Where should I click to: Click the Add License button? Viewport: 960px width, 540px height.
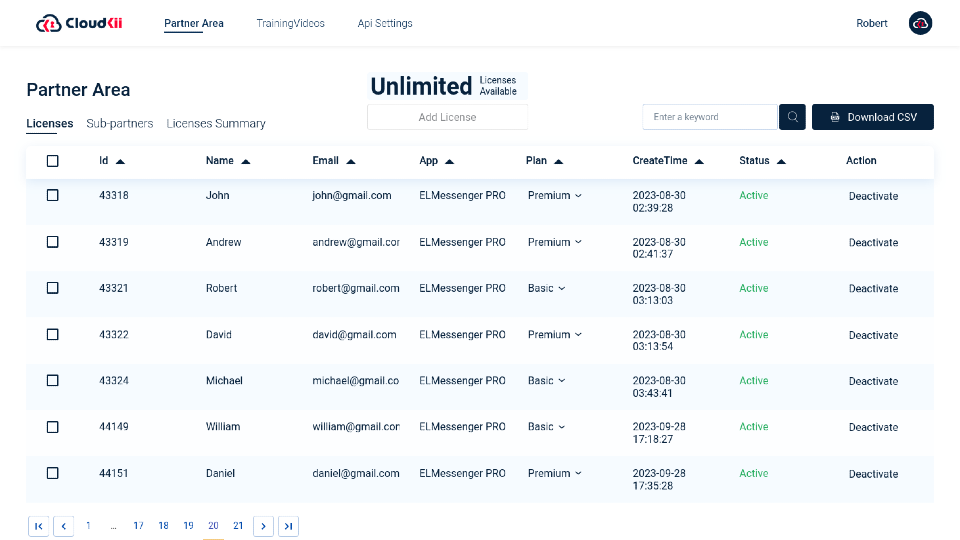[x=448, y=117]
